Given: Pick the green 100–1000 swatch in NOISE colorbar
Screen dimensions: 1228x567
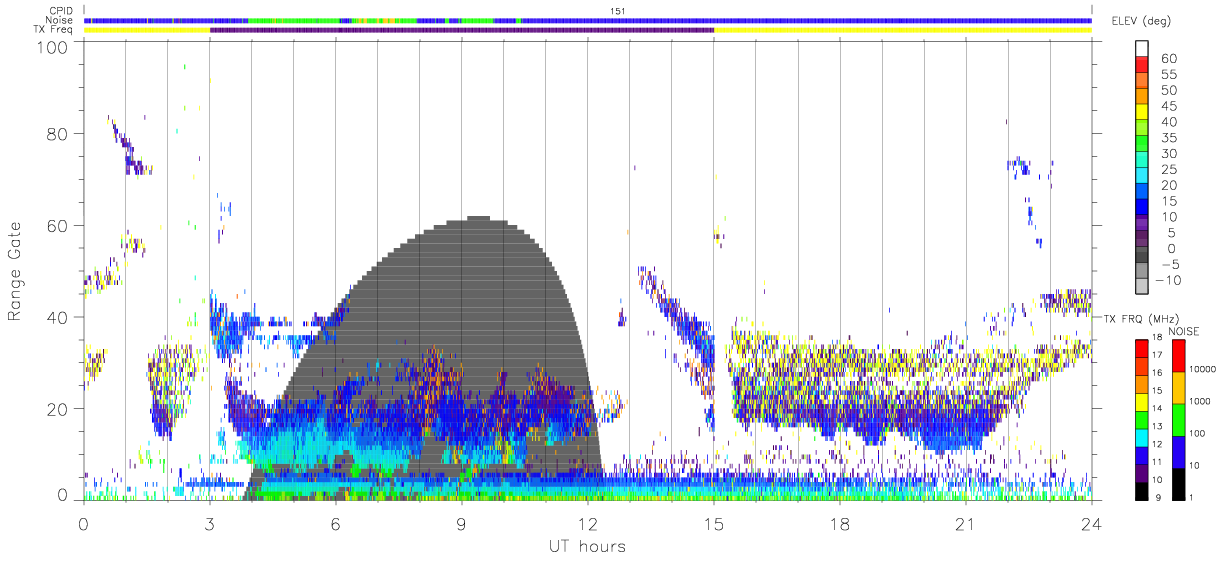Looking at the screenshot, I should point(1177,419).
